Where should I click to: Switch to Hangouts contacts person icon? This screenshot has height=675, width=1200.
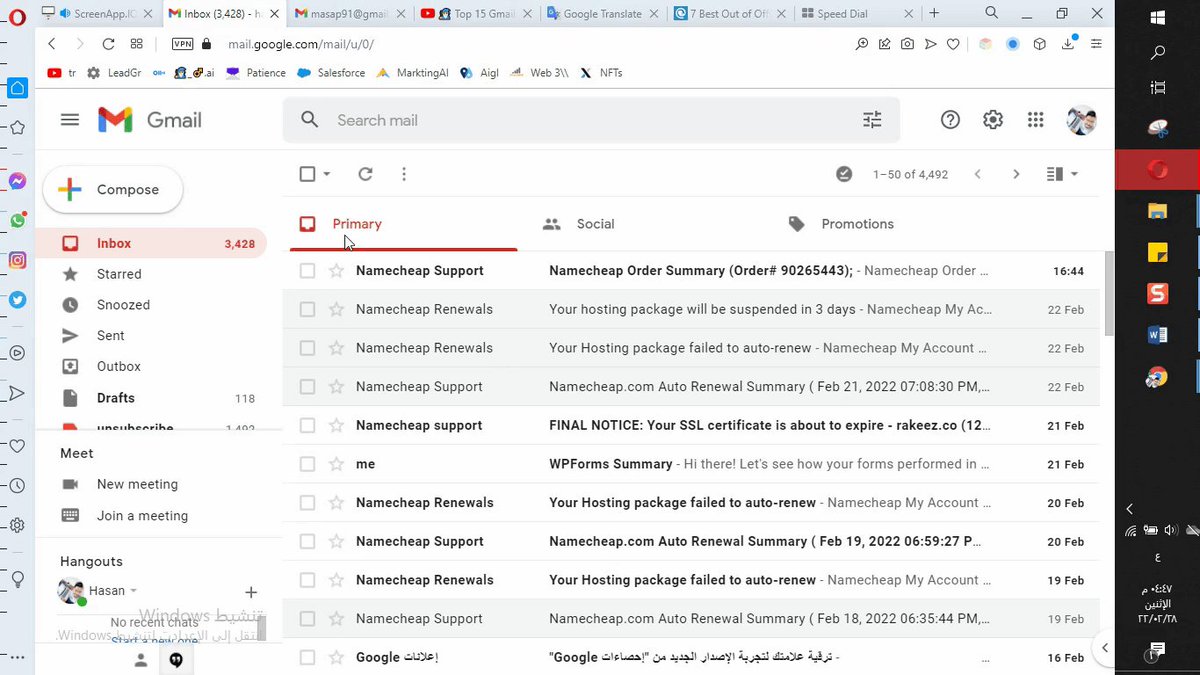(141, 660)
